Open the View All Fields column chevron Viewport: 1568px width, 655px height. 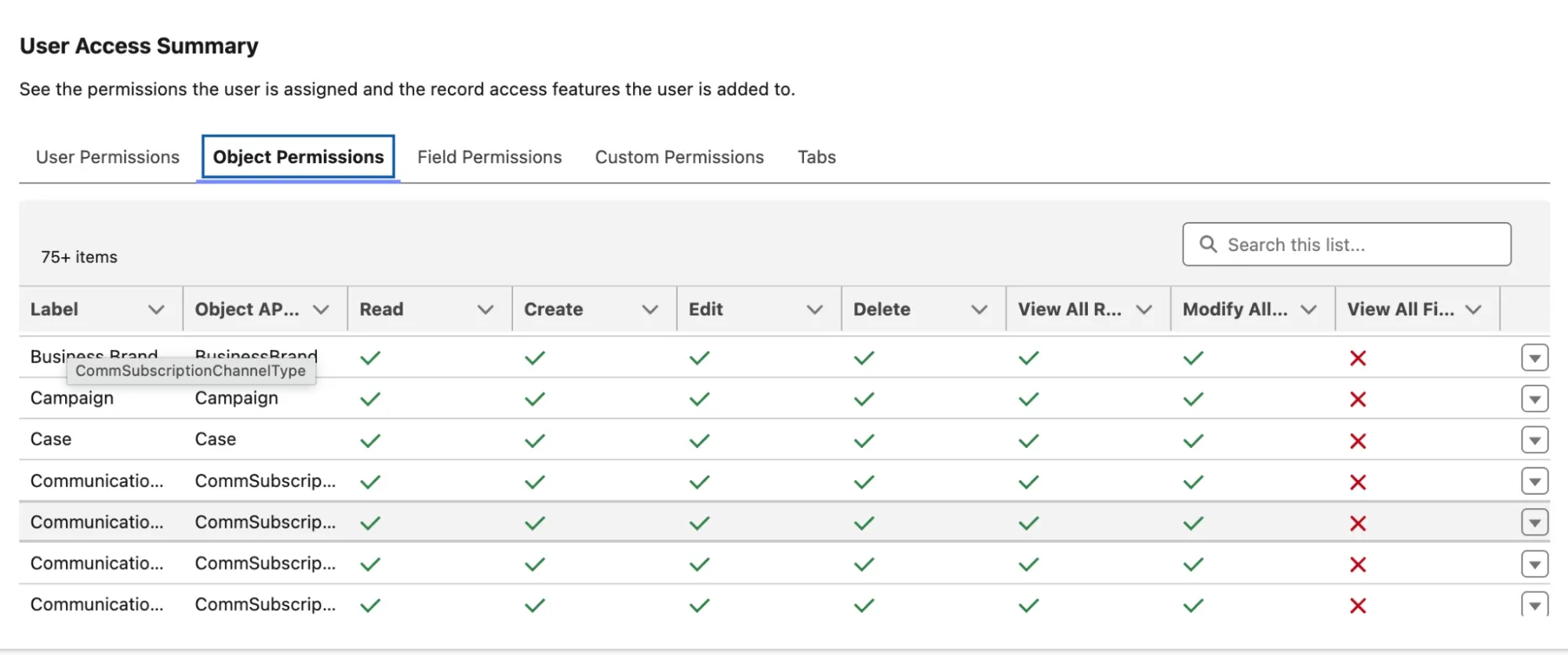(1473, 309)
